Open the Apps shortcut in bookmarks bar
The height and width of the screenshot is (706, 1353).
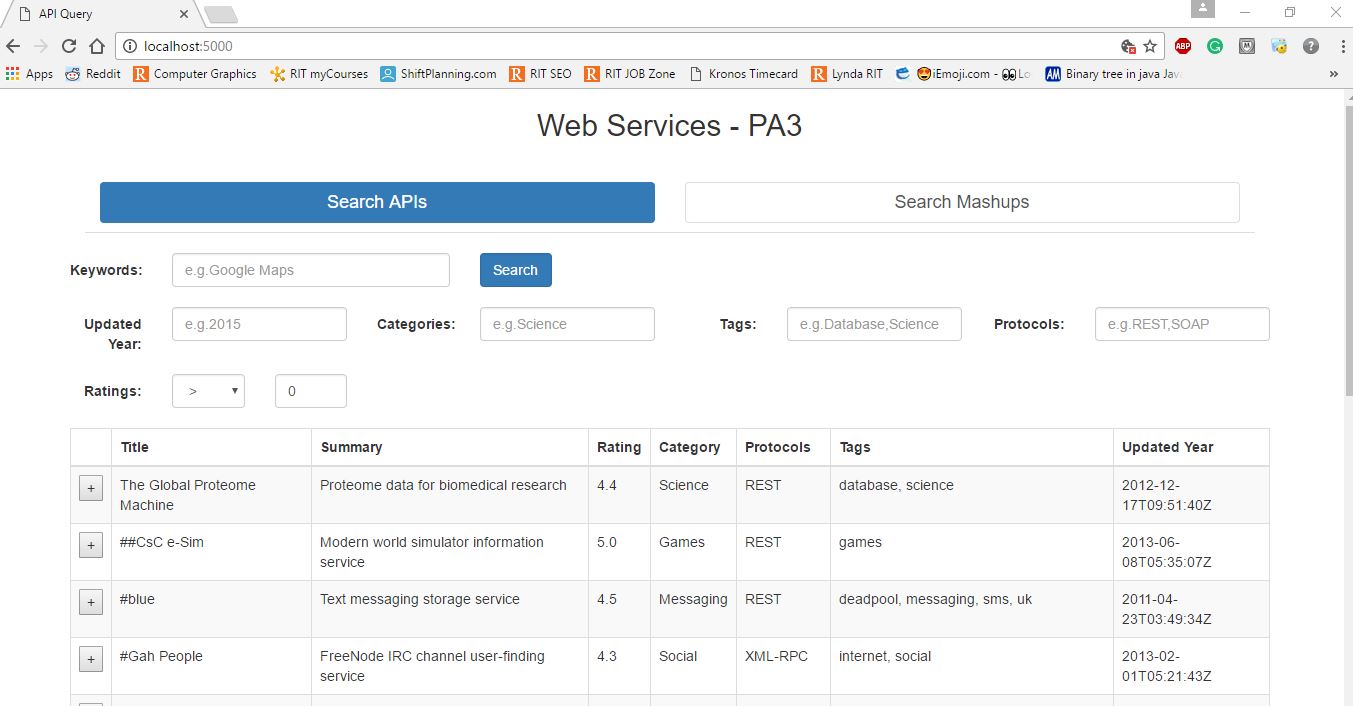pyautogui.click(x=29, y=73)
